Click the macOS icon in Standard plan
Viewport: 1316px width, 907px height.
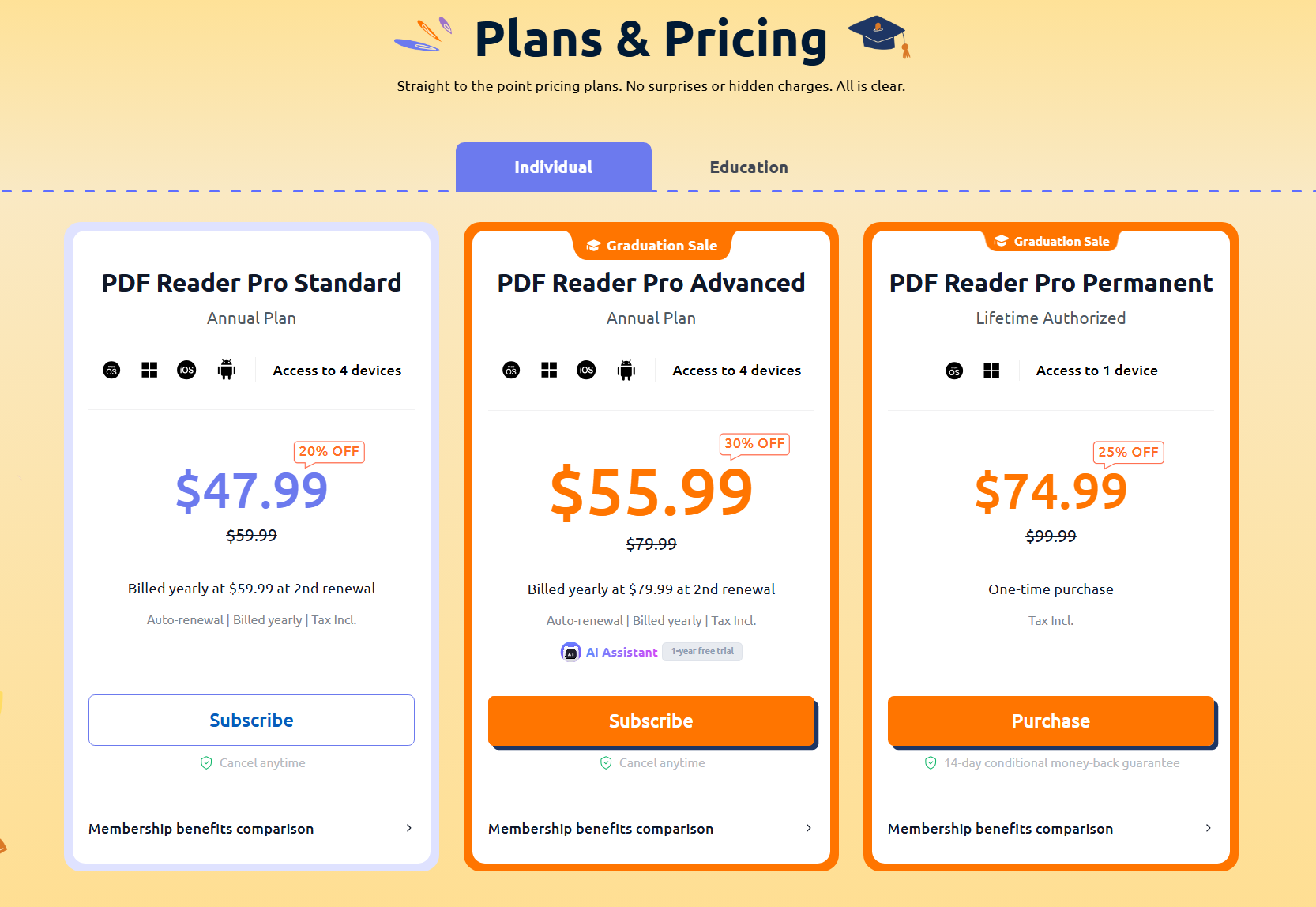click(x=111, y=370)
